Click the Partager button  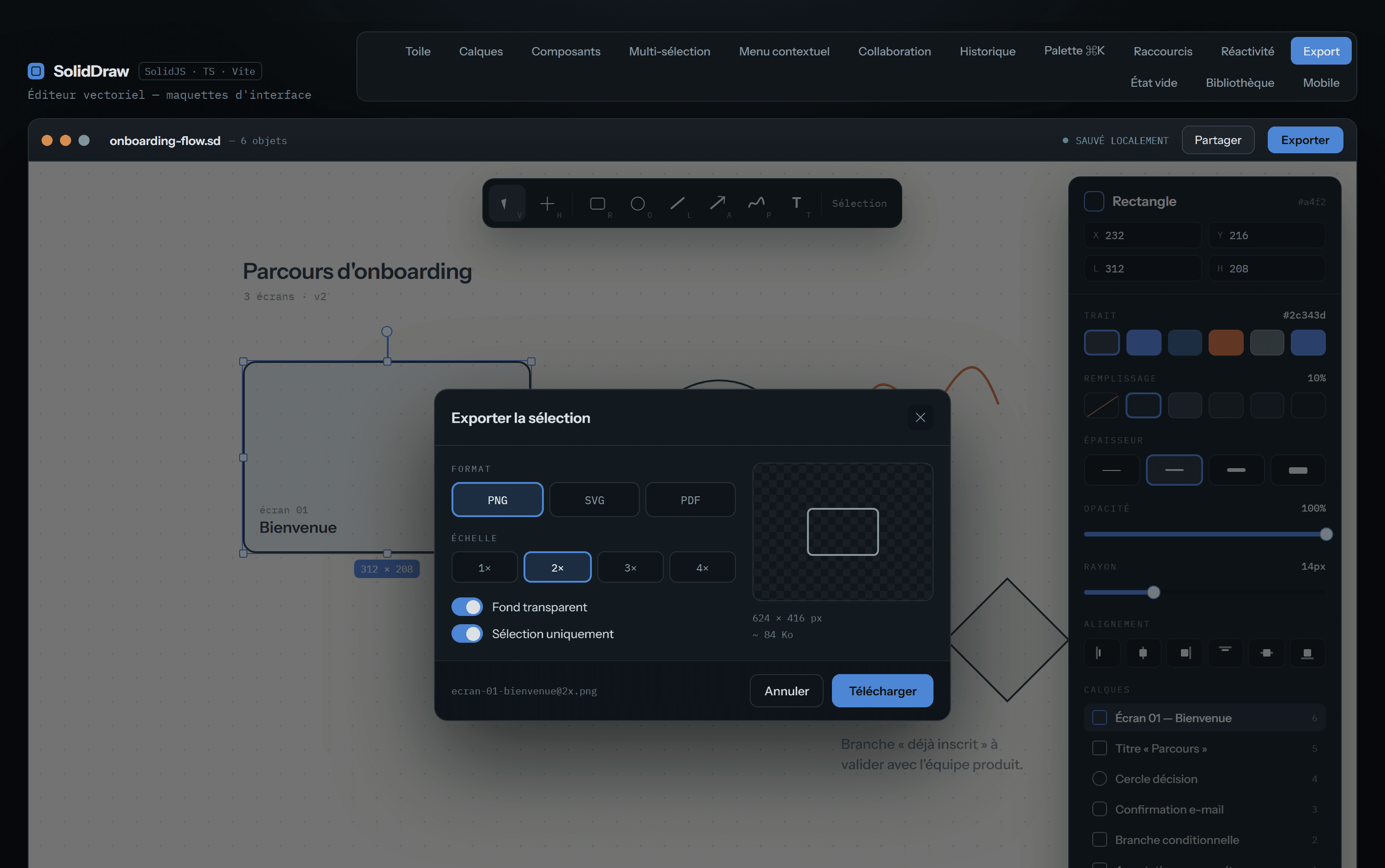(1217, 140)
